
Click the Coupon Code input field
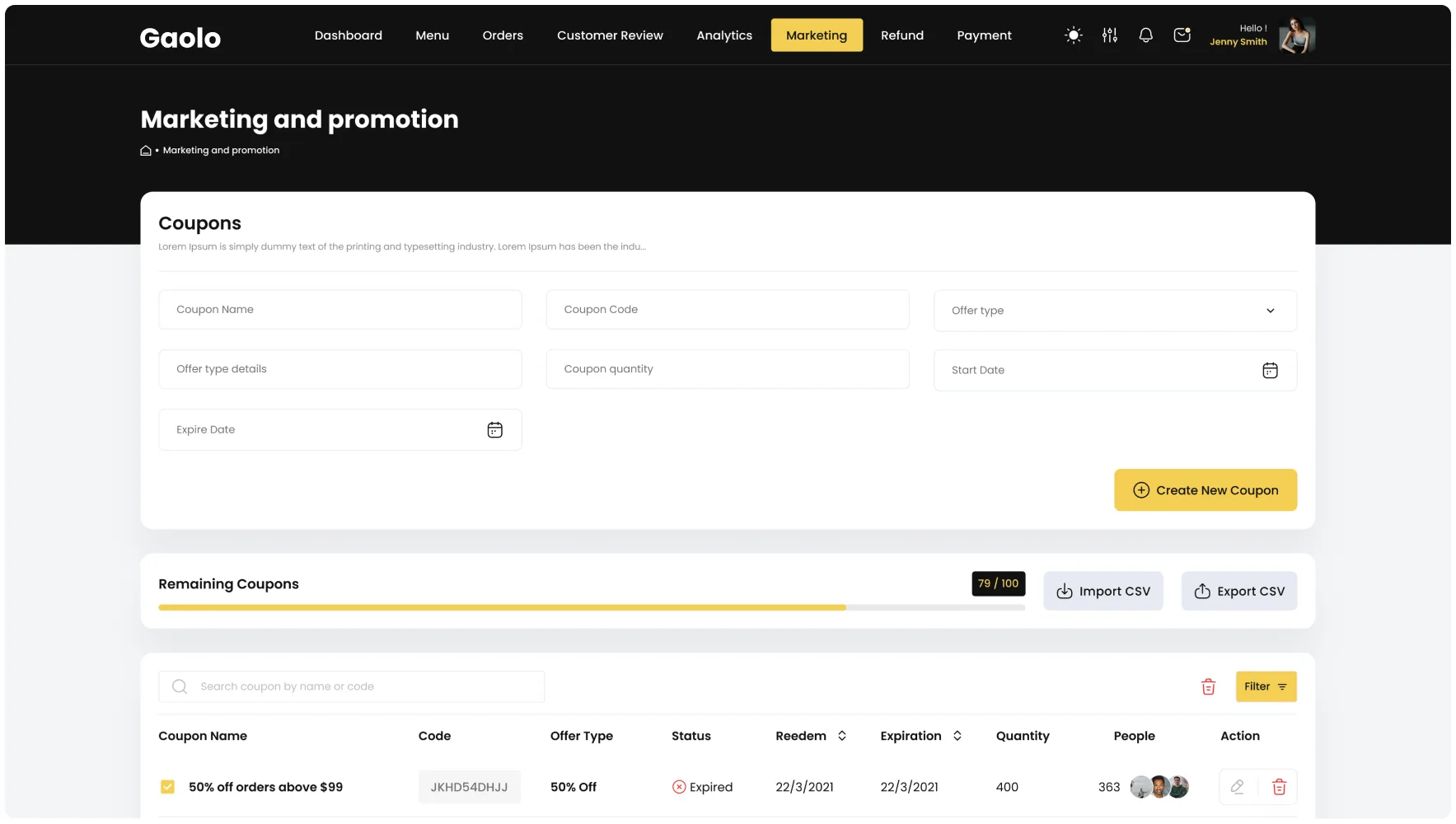click(x=728, y=310)
